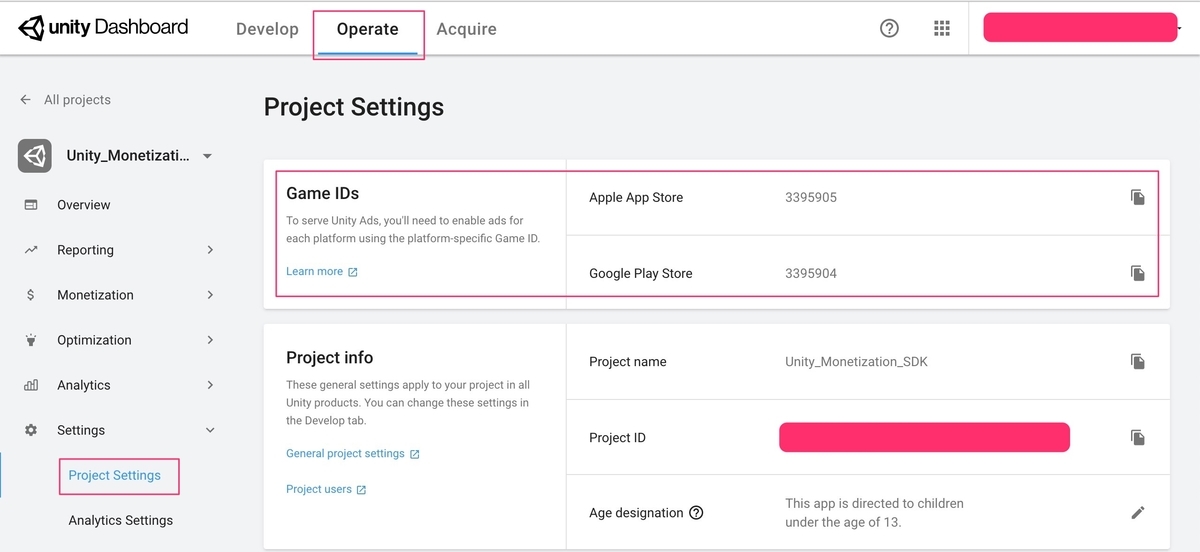This screenshot has height=552, width=1200.
Task: Open the Unity_Monetization project dropdown
Action: pyautogui.click(x=207, y=156)
